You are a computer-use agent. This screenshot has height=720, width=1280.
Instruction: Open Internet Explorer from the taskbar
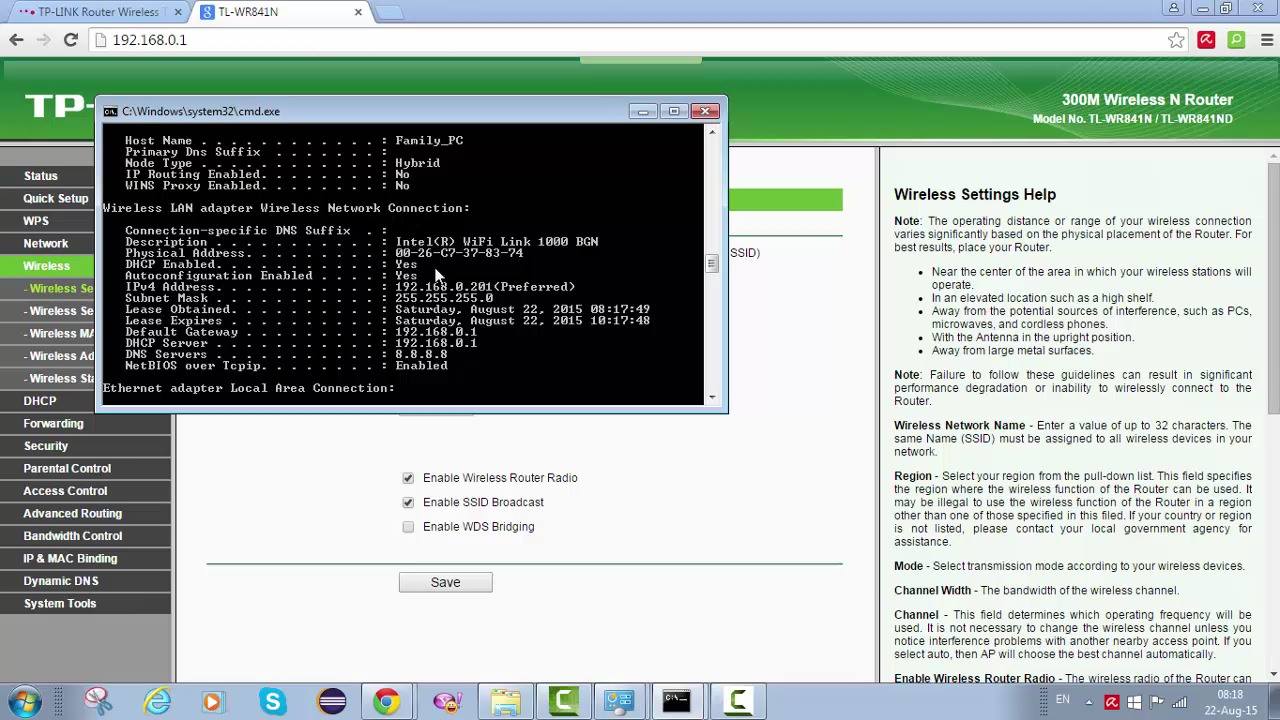coord(157,701)
